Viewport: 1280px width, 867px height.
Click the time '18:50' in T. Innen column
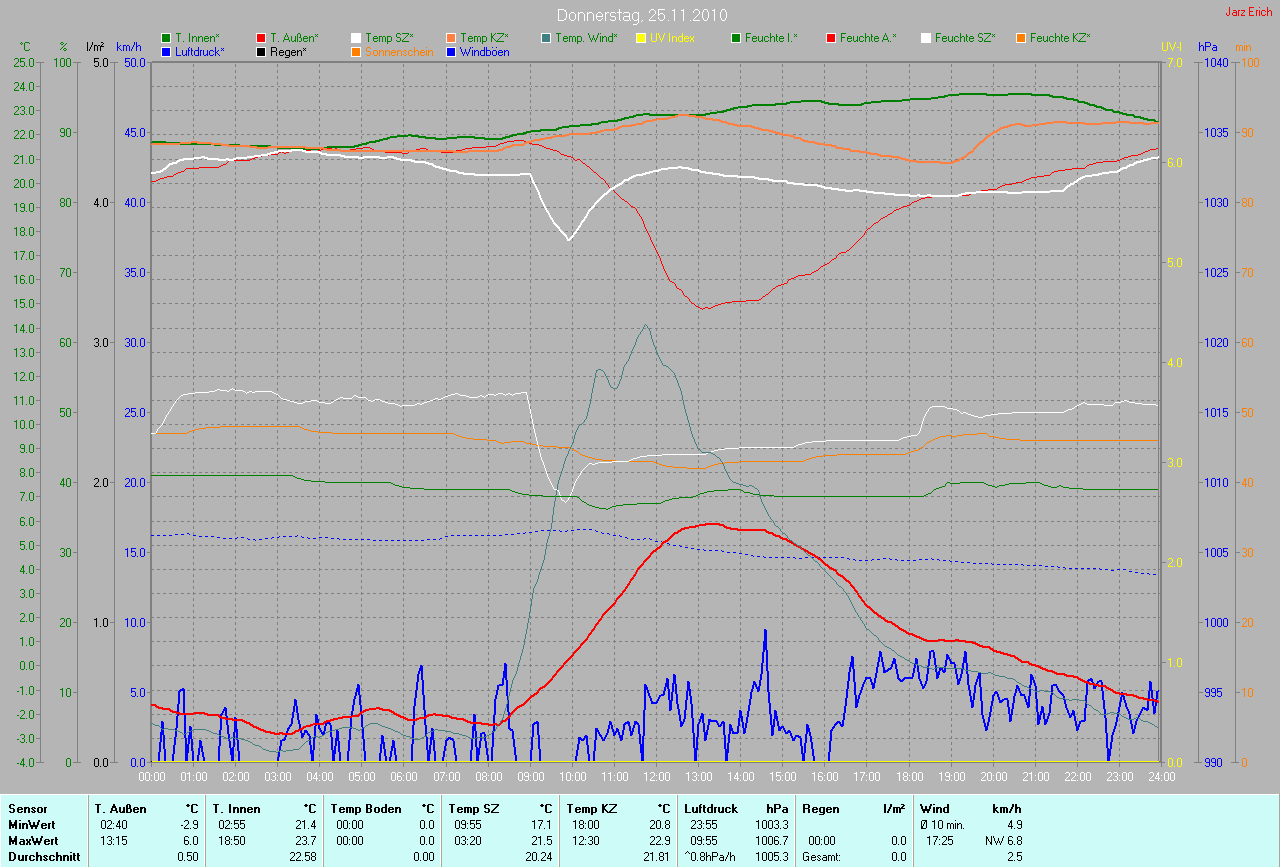[x=230, y=841]
